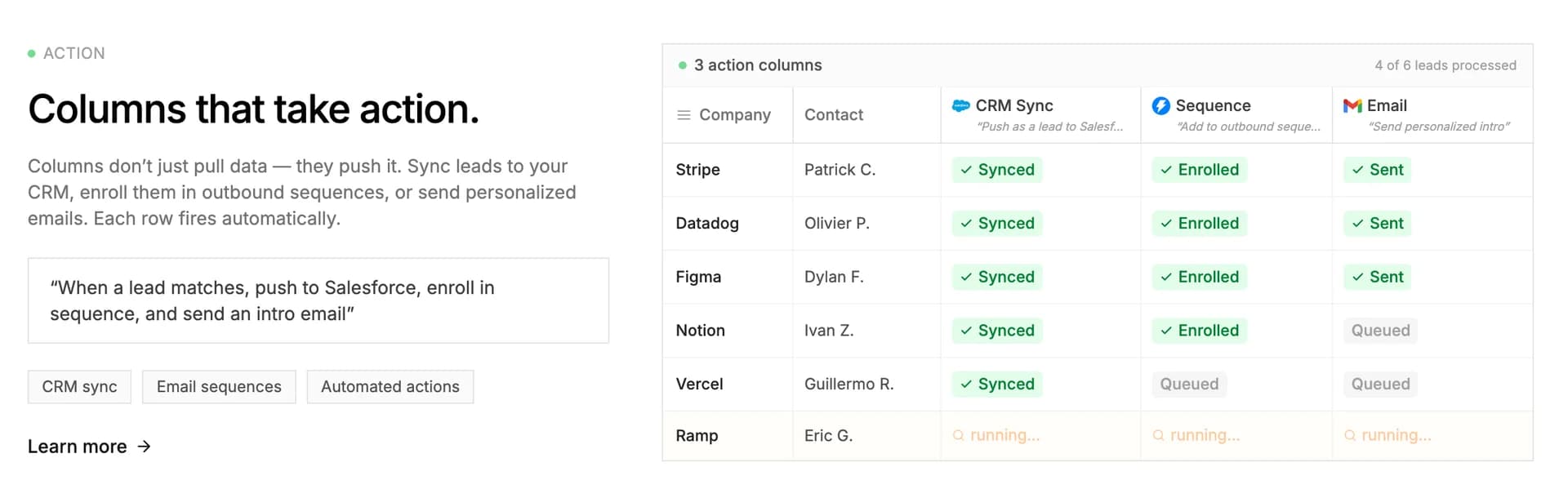This screenshot has height=498, width=1568.
Task: Select the CRM sync tag
Action: pyautogui.click(x=80, y=387)
